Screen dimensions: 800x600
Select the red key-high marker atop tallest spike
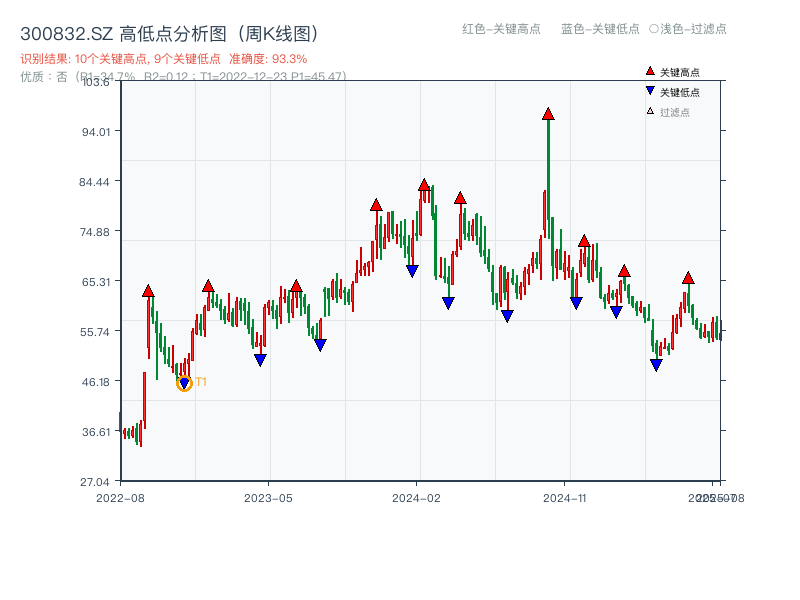[548, 114]
